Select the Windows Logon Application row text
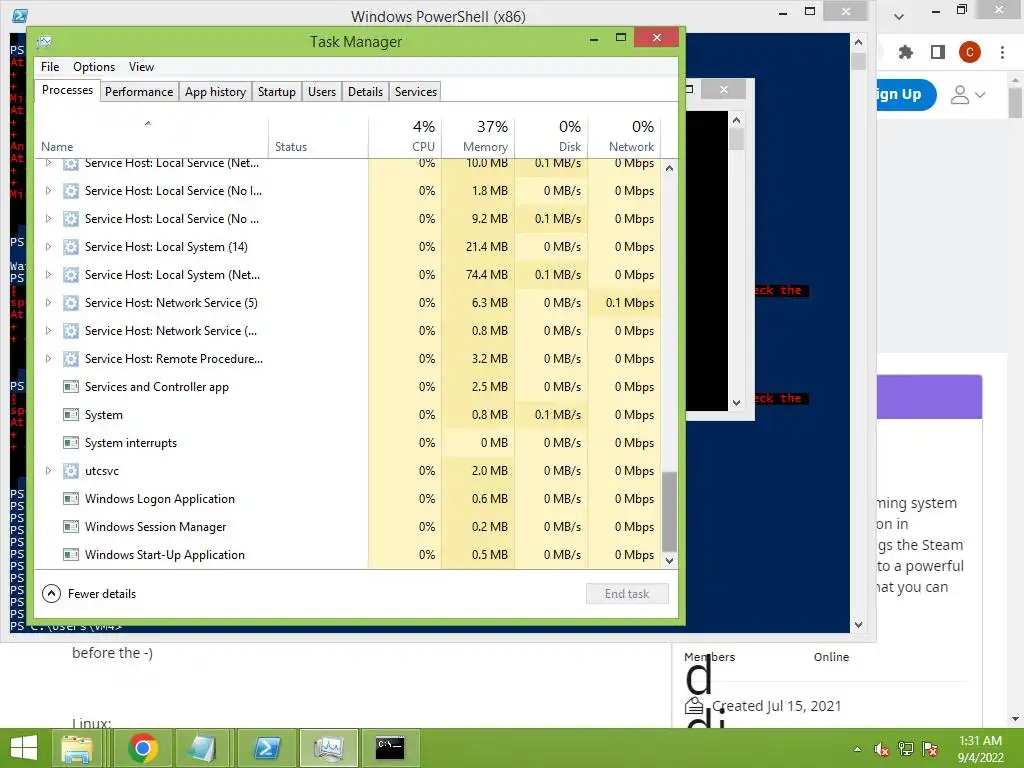The image size is (1024, 768). point(160,499)
